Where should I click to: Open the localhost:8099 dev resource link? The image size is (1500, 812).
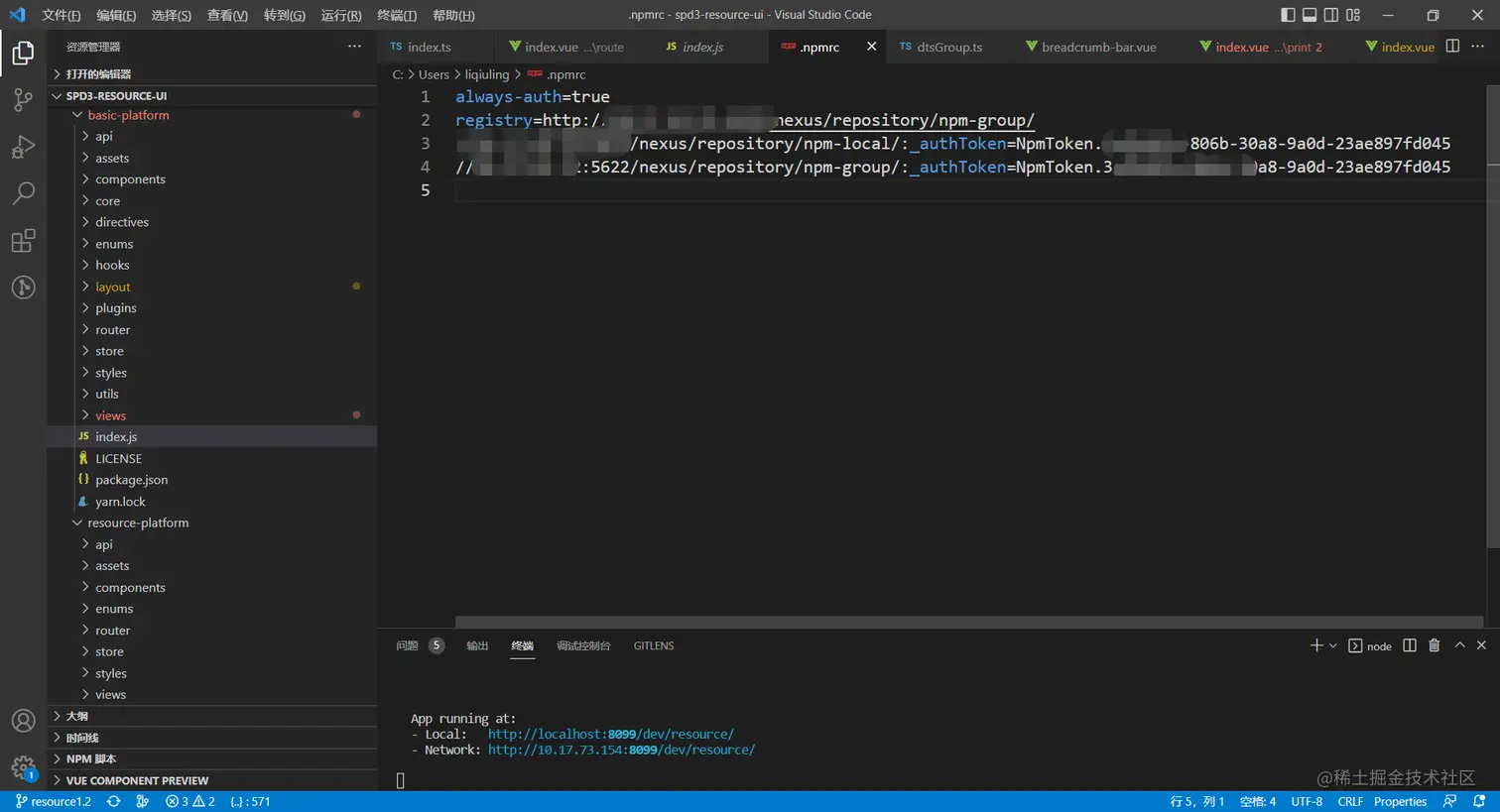(611, 735)
